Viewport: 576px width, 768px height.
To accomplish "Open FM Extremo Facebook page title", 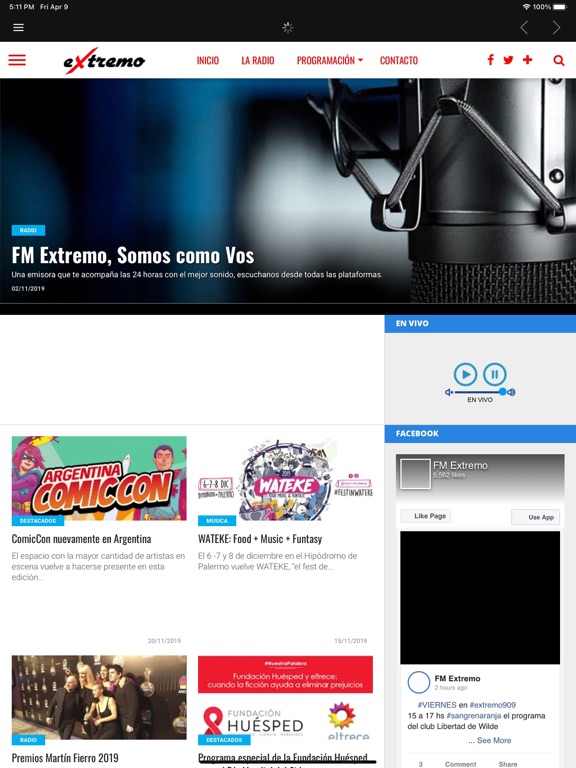I will pos(460,465).
